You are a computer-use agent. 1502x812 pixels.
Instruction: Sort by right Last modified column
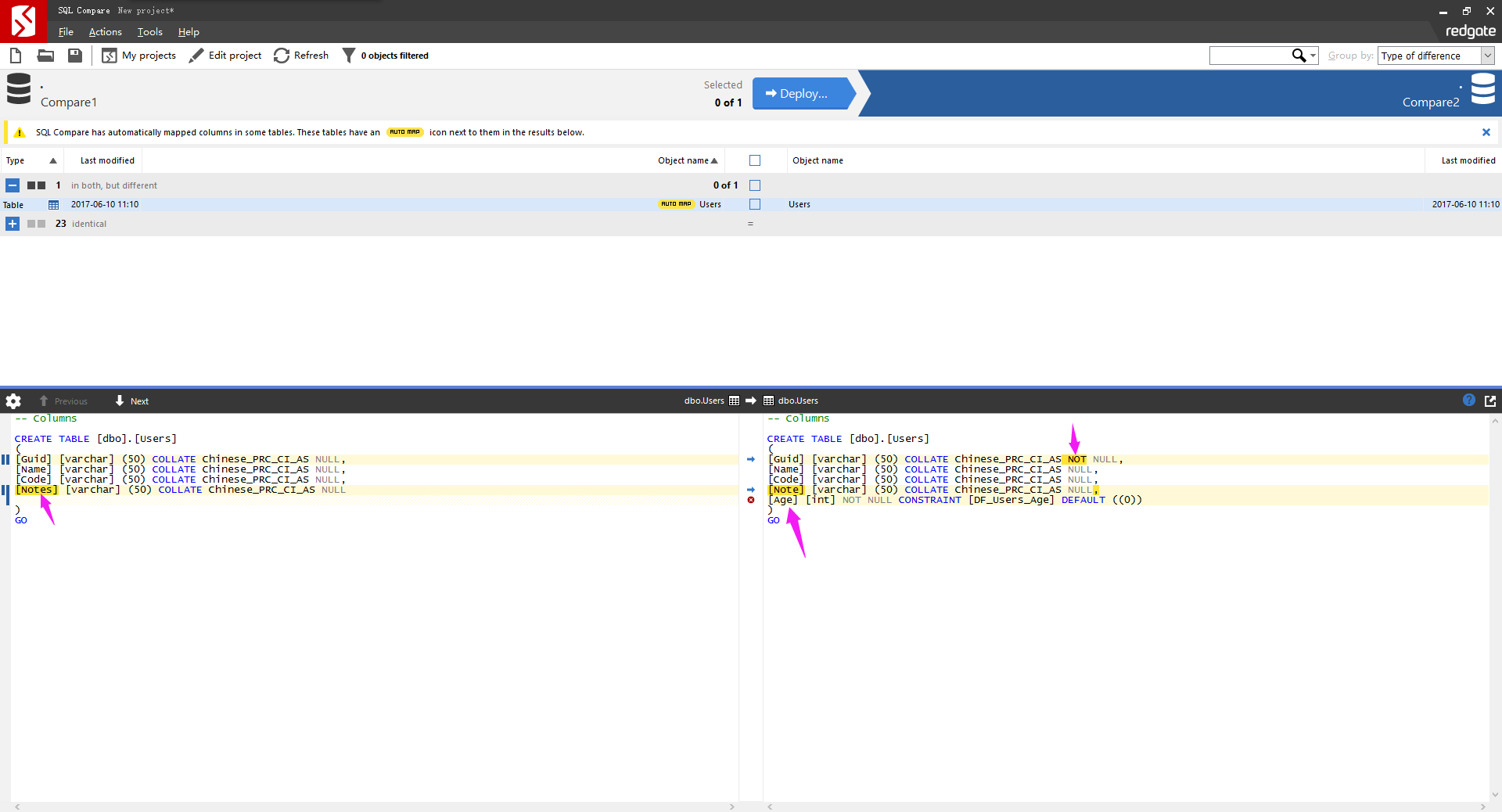pos(1468,160)
